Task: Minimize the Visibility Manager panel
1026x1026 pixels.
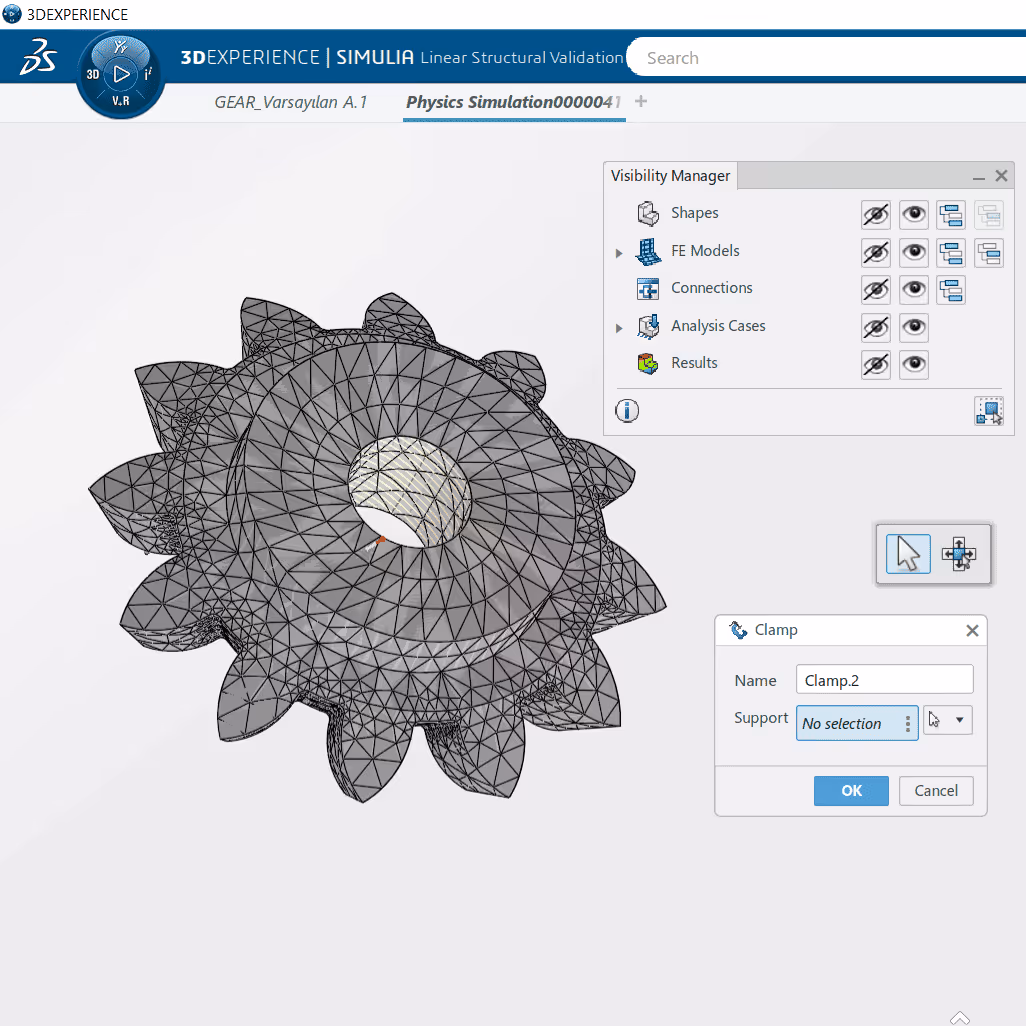Action: tap(978, 177)
